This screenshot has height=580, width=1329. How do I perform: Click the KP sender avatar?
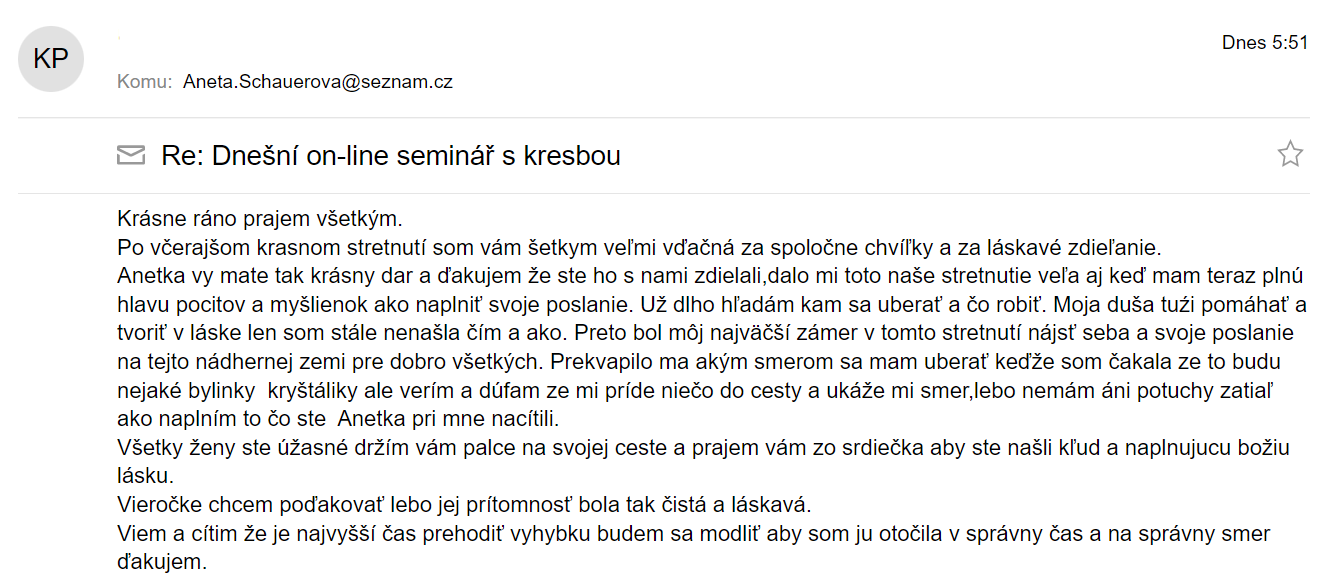[51, 60]
